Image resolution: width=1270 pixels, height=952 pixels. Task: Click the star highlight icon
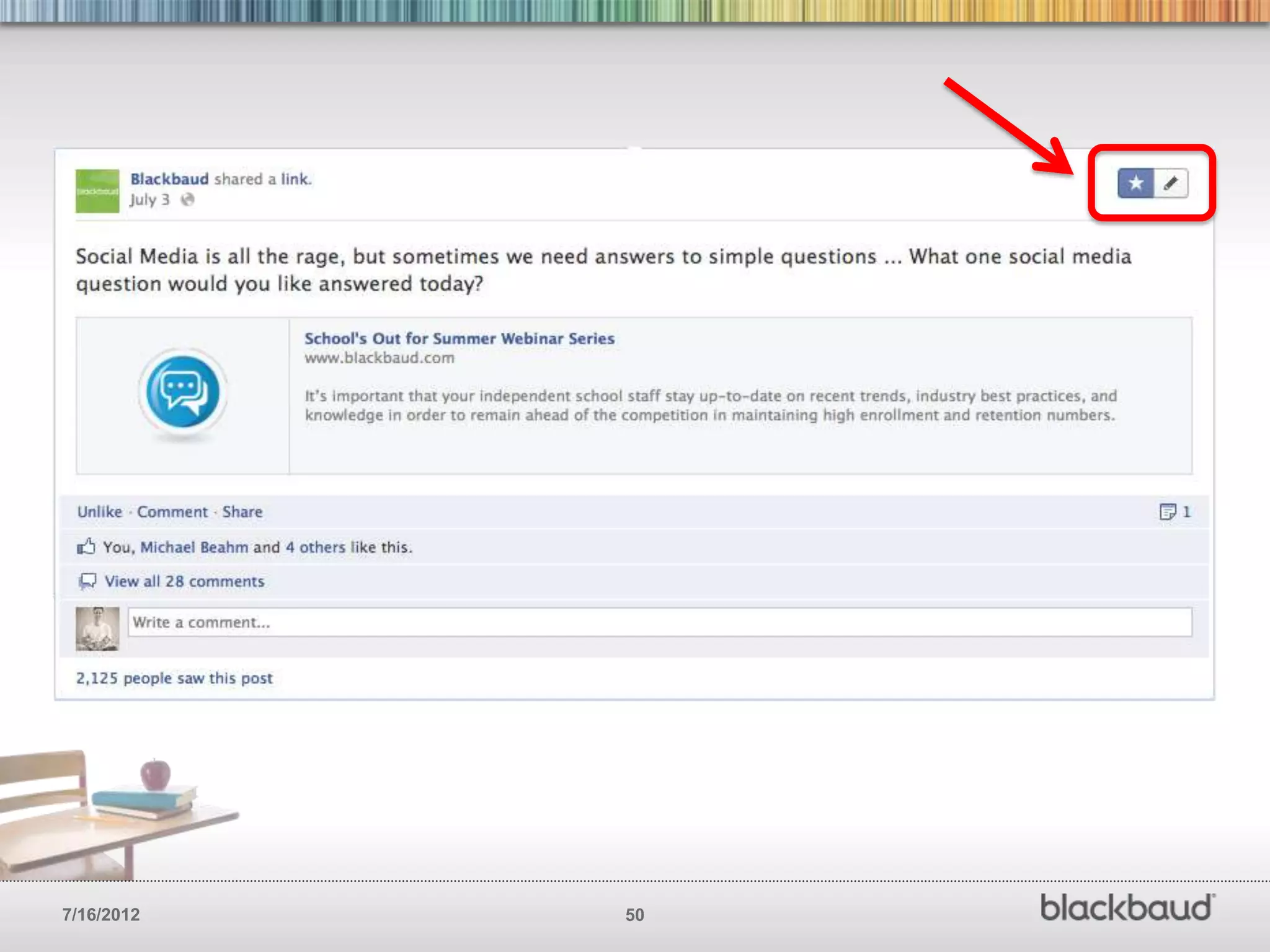[1135, 183]
